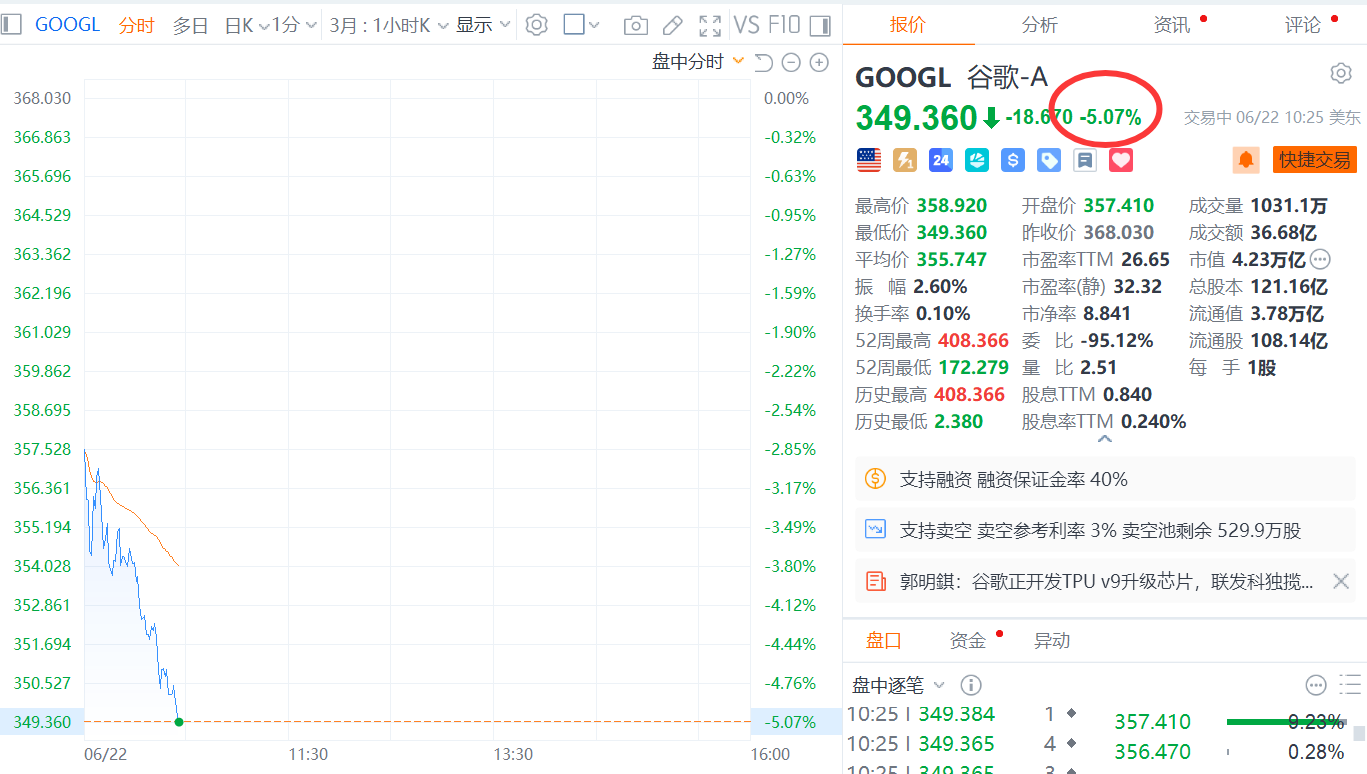Click the order book vertical scrollbar
Viewport: 1367px width, 774px height.
pyautogui.click(x=1360, y=733)
